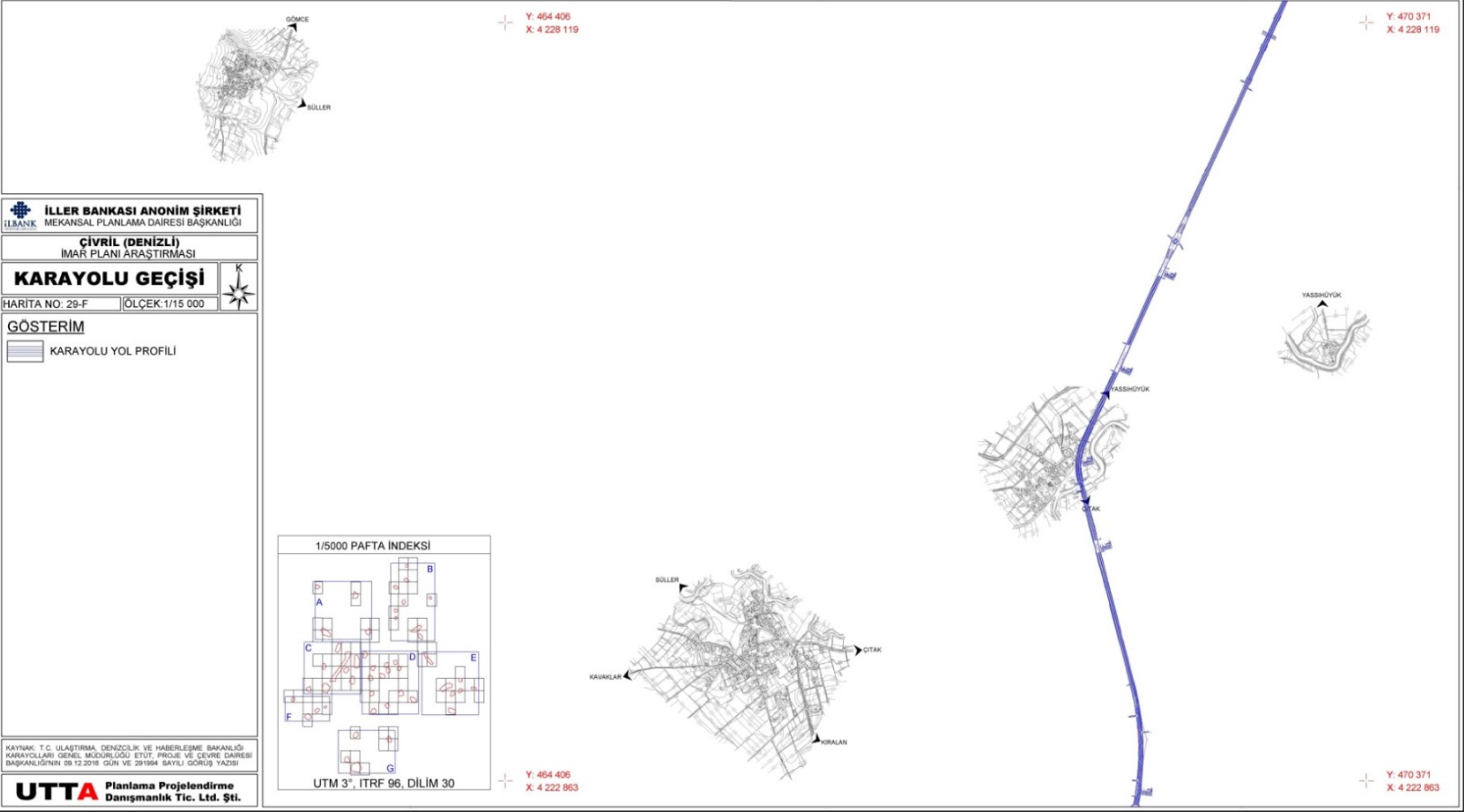Image resolution: width=1464 pixels, height=812 pixels.
Task: Click the KAYNAK source note text
Action: (129, 755)
